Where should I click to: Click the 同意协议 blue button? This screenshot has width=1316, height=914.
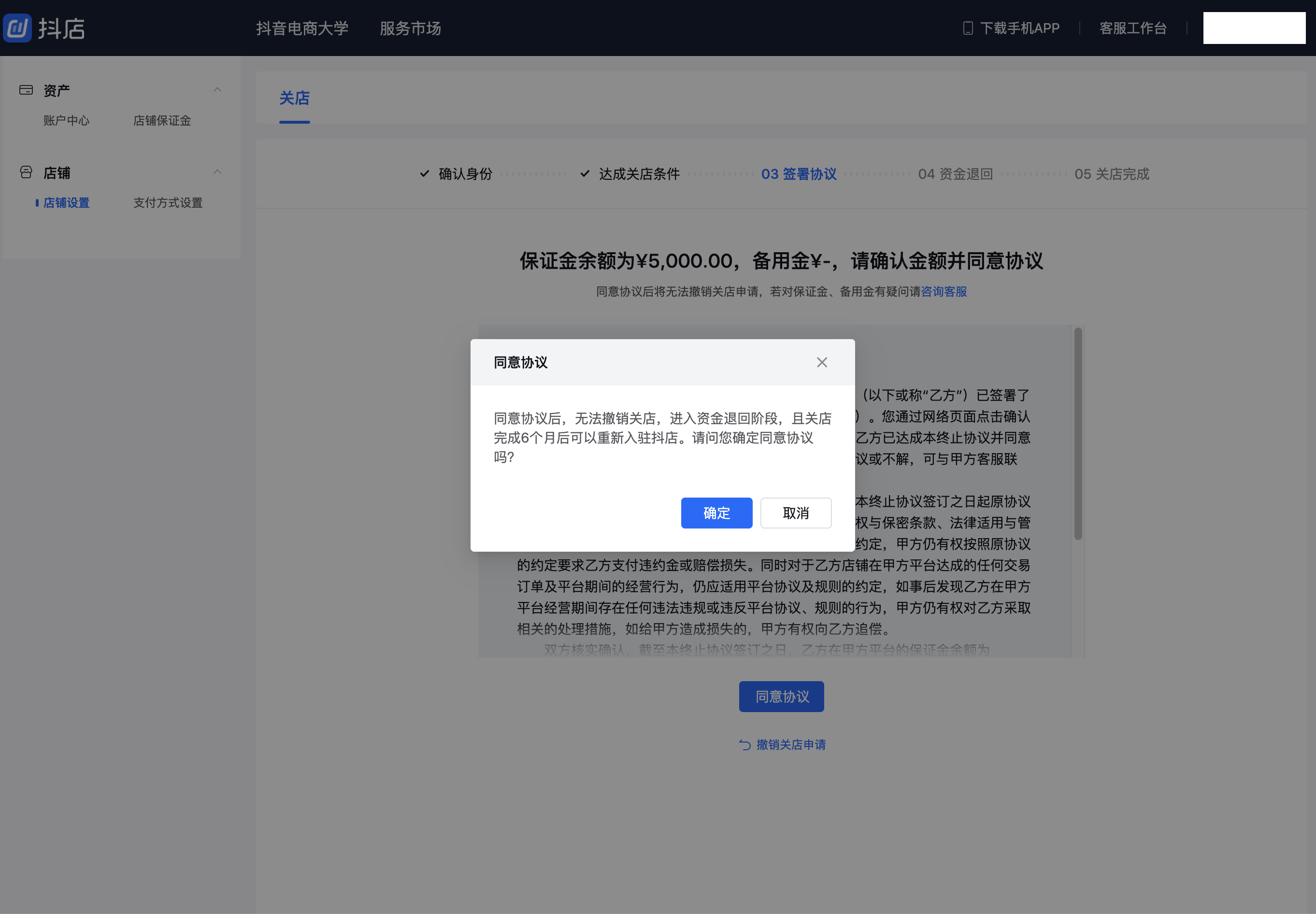pos(781,697)
